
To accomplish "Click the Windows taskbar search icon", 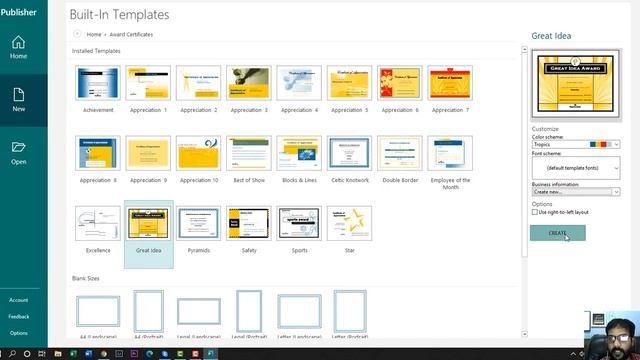I will [x=13, y=353].
